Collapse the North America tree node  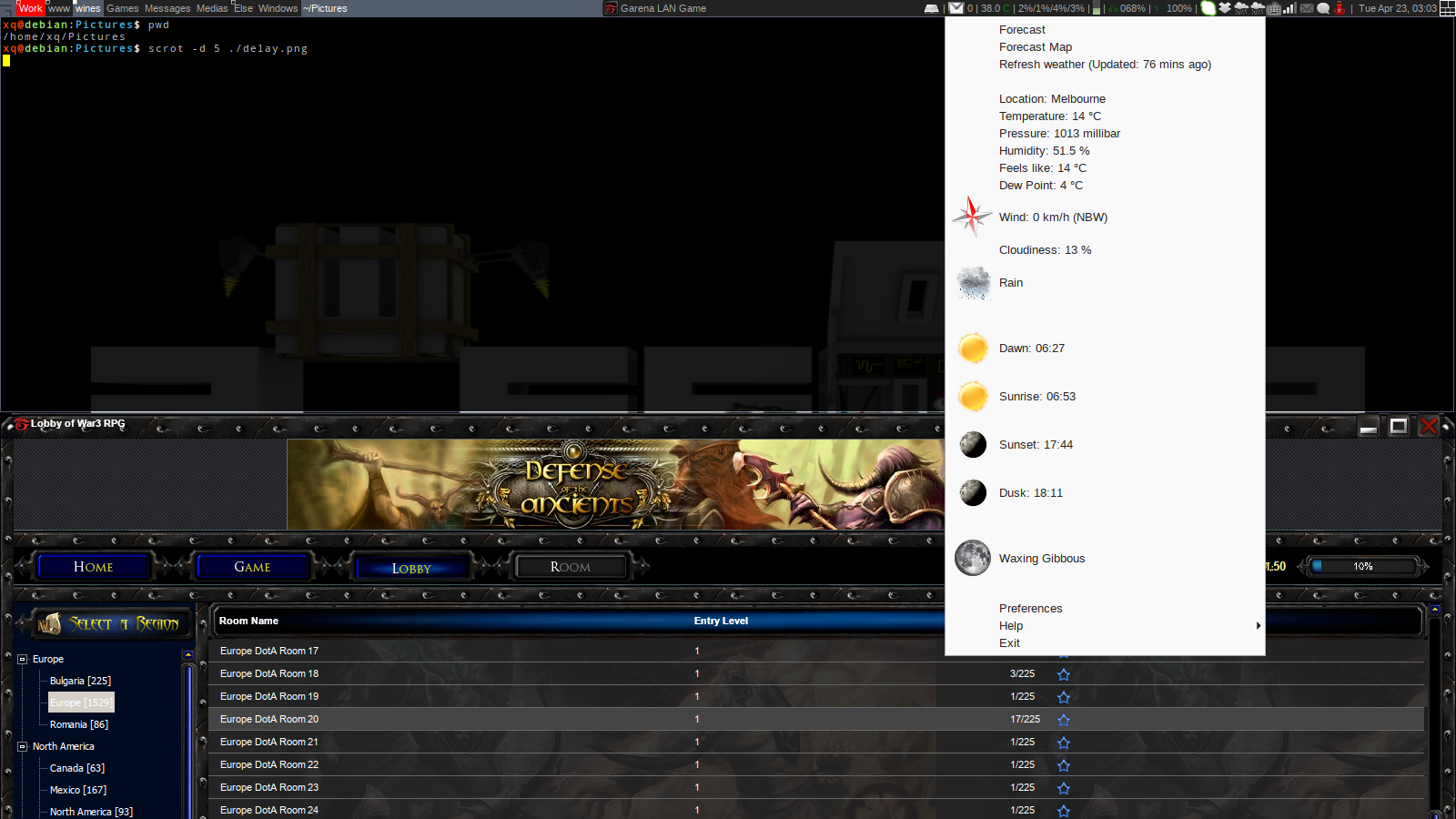[23, 746]
